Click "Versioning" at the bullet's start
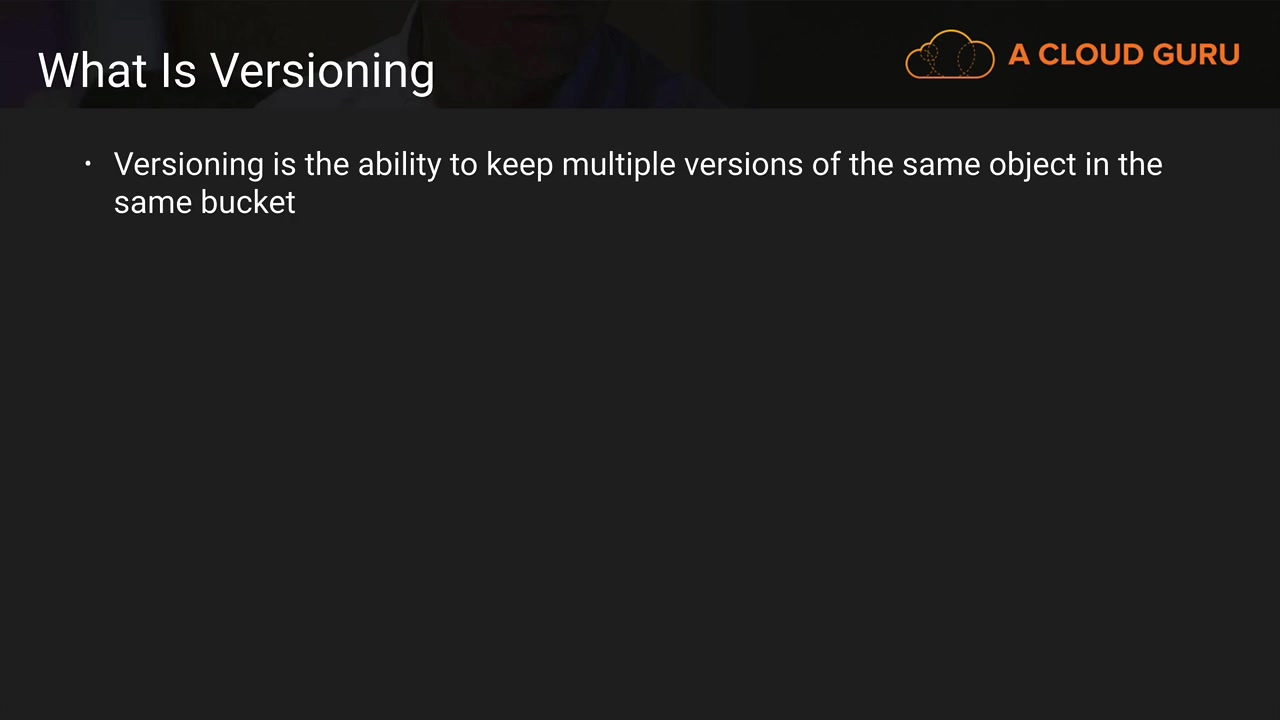1280x720 pixels. click(188, 165)
